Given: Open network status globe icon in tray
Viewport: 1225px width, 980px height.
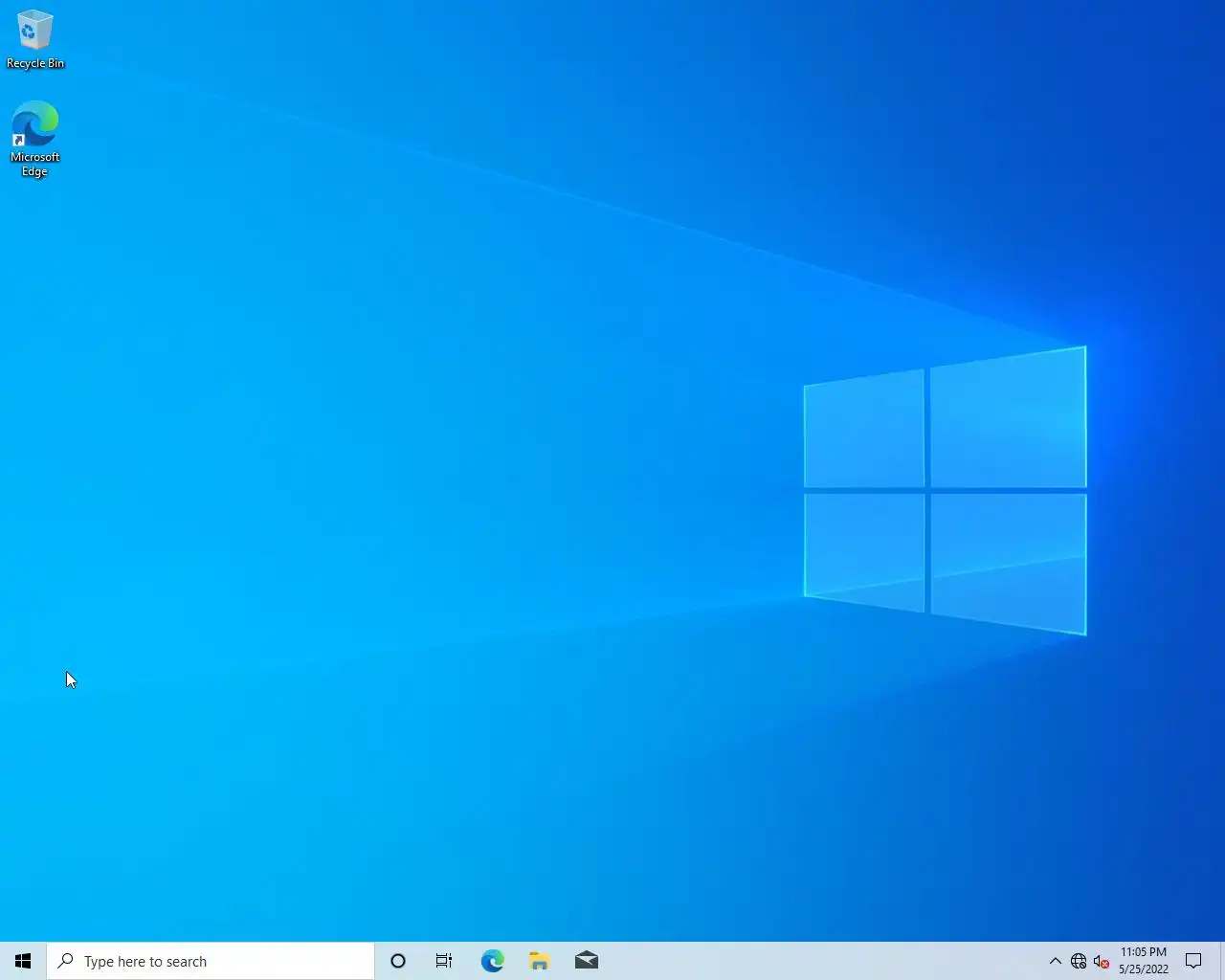Looking at the screenshot, I should pyautogui.click(x=1079, y=961).
